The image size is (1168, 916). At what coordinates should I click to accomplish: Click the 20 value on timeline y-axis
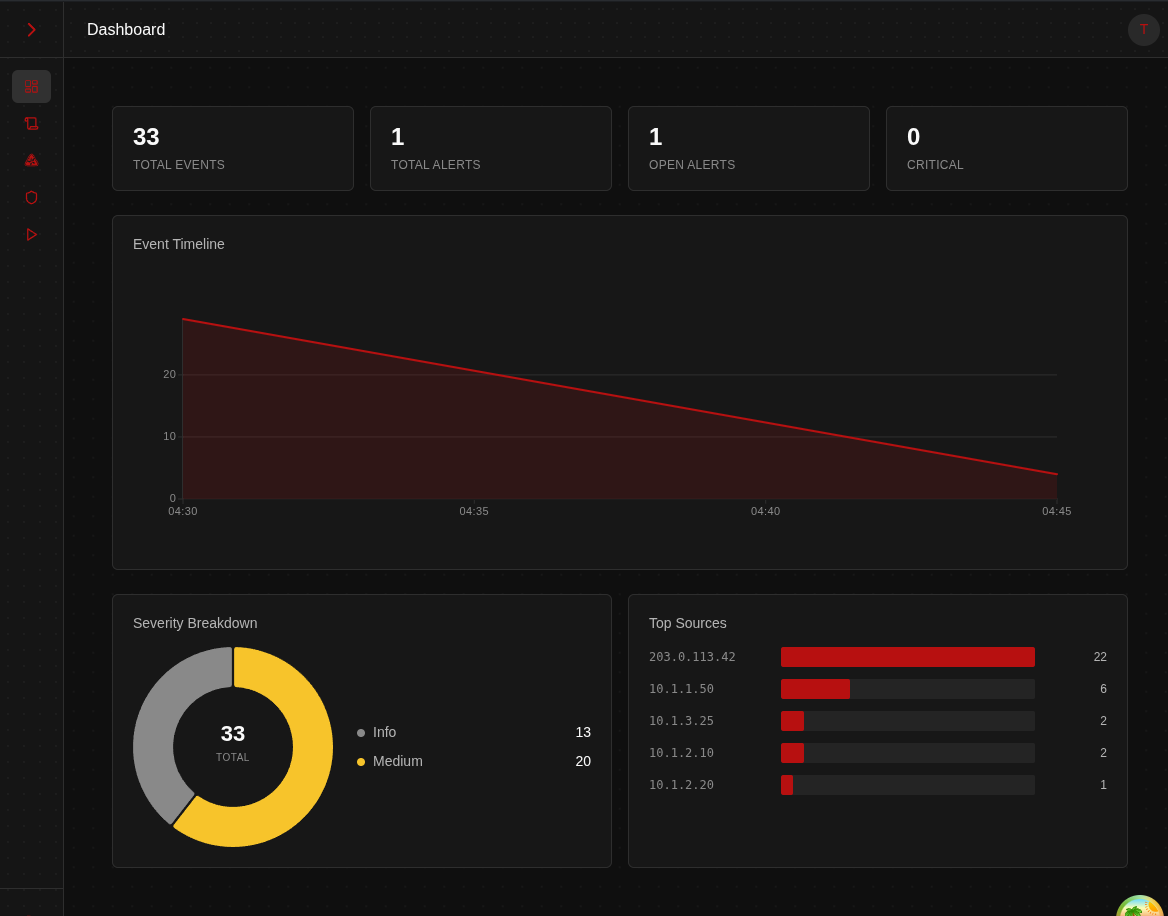click(x=170, y=374)
